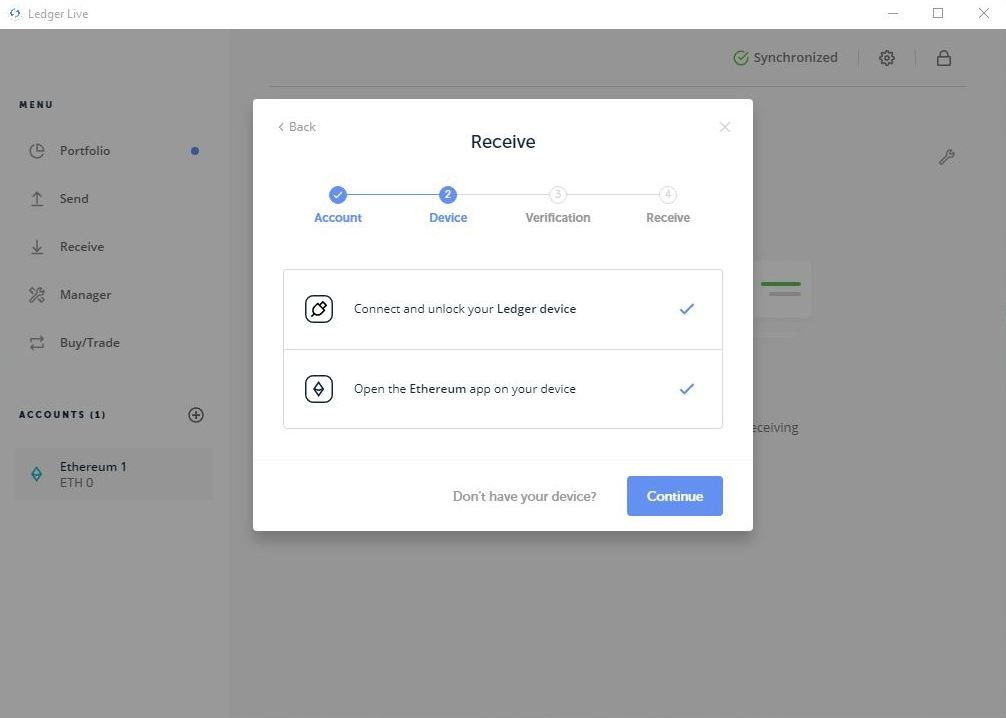
Task: Click the settings gear icon
Action: coord(887,58)
